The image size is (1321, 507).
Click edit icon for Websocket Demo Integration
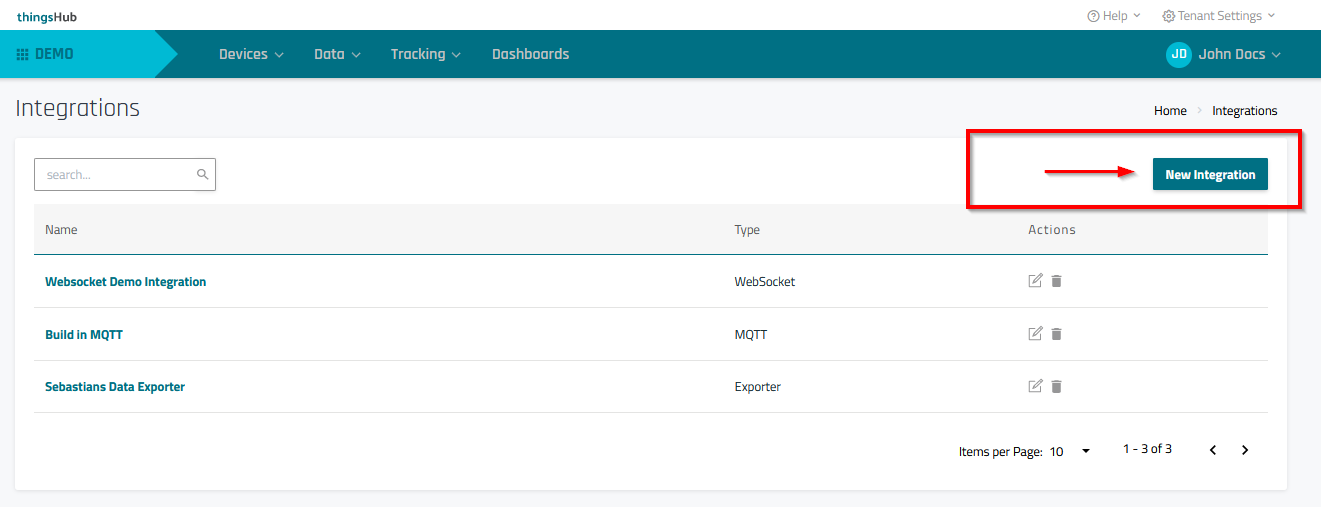(x=1035, y=281)
